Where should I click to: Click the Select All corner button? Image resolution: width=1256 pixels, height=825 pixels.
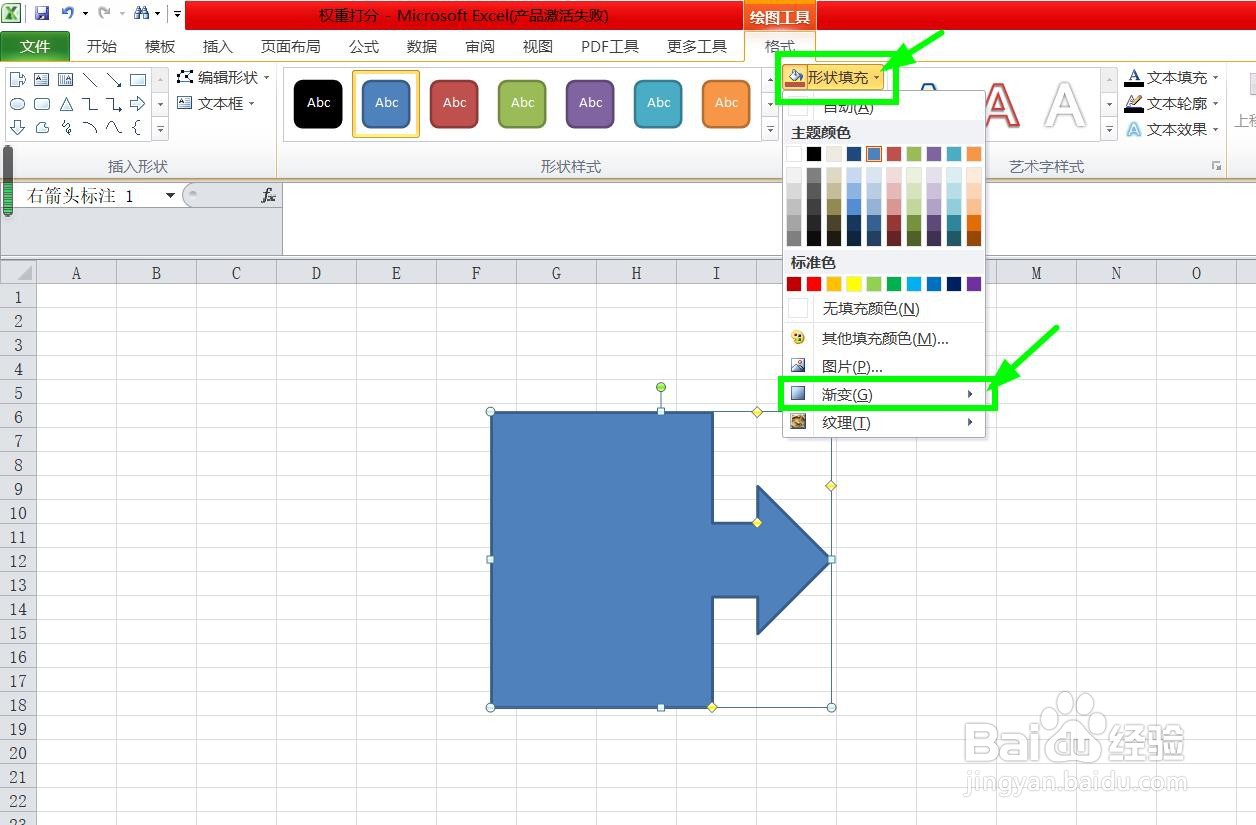tap(19, 273)
